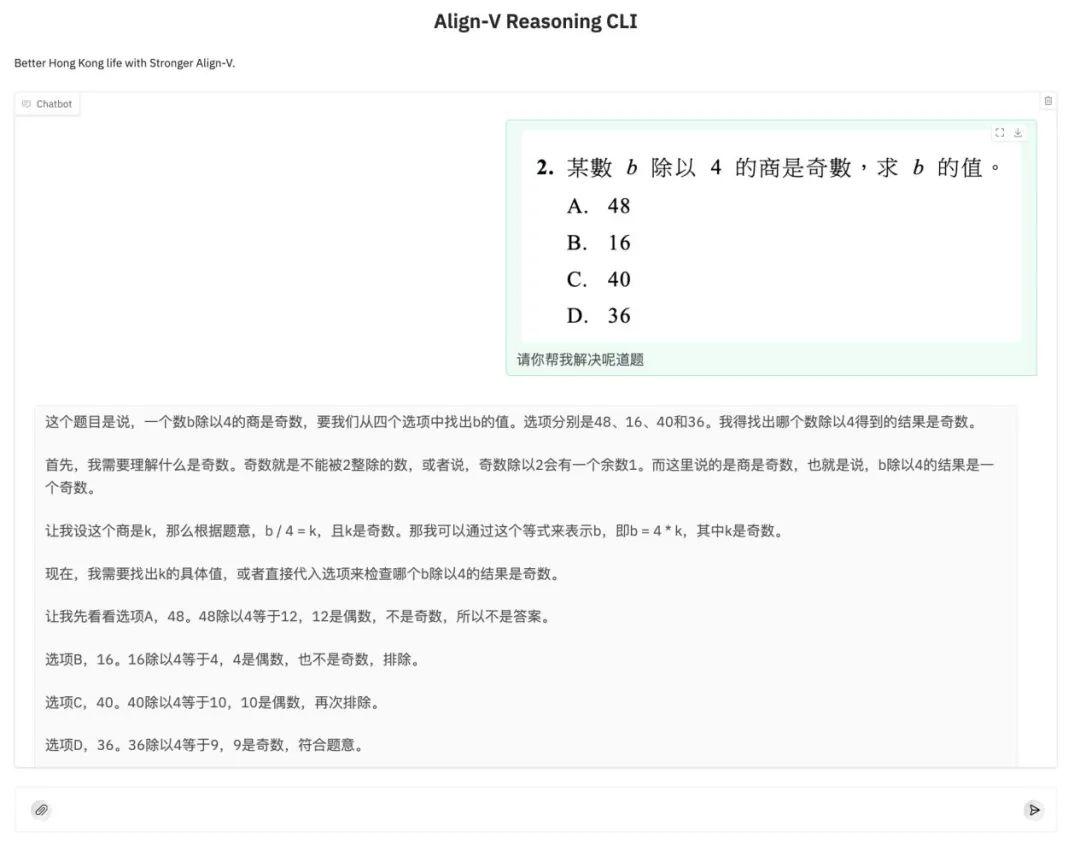Click the paperclip attach file icon

41,810
